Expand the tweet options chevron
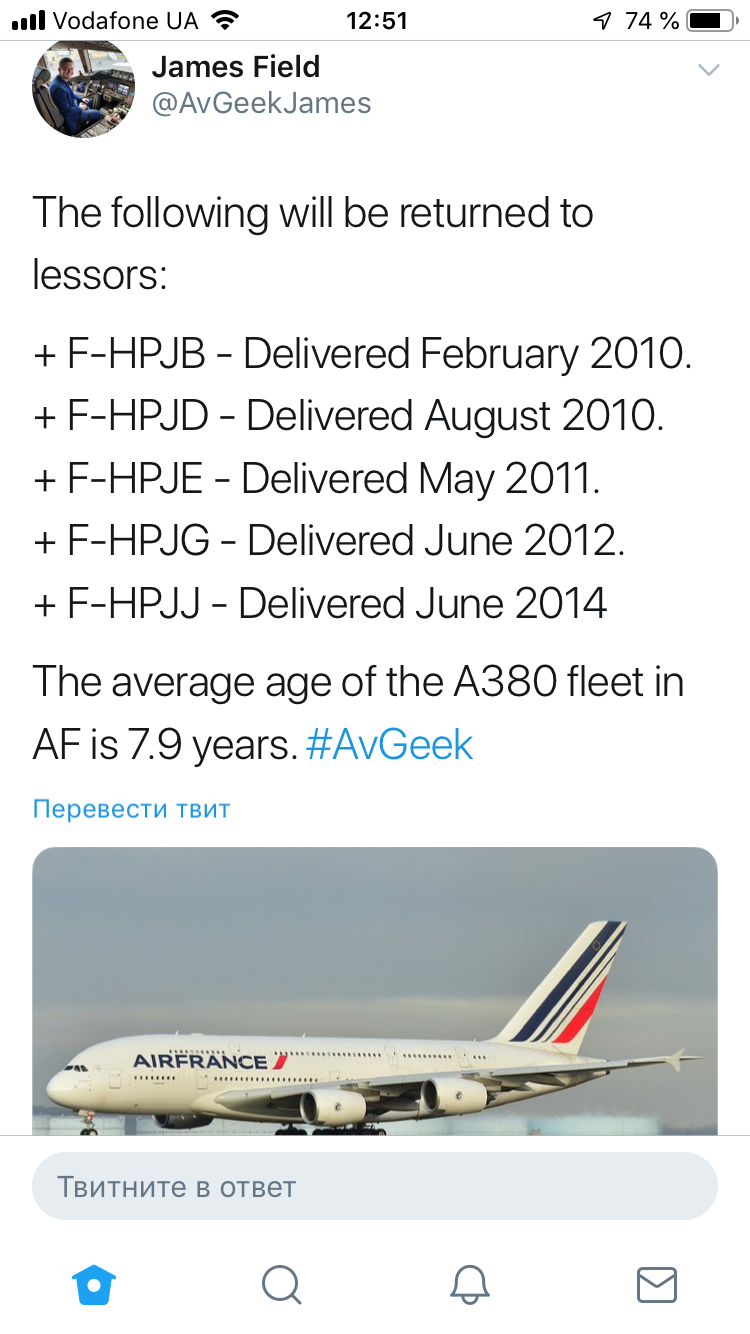The image size is (750, 1334). (x=708, y=70)
